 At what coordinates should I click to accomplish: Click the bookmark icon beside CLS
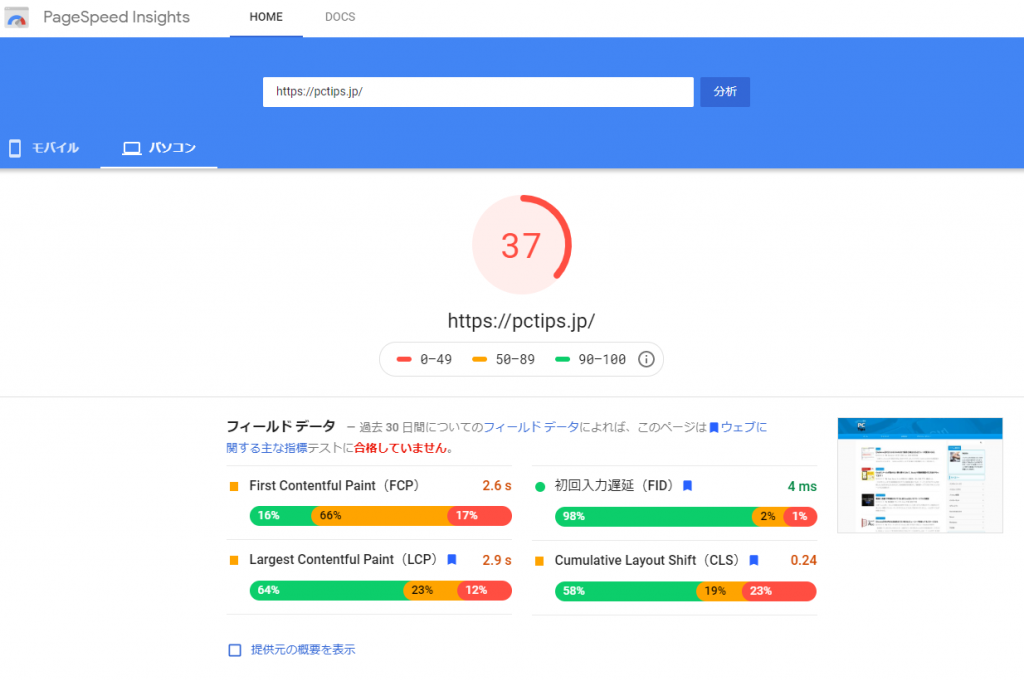[754, 560]
